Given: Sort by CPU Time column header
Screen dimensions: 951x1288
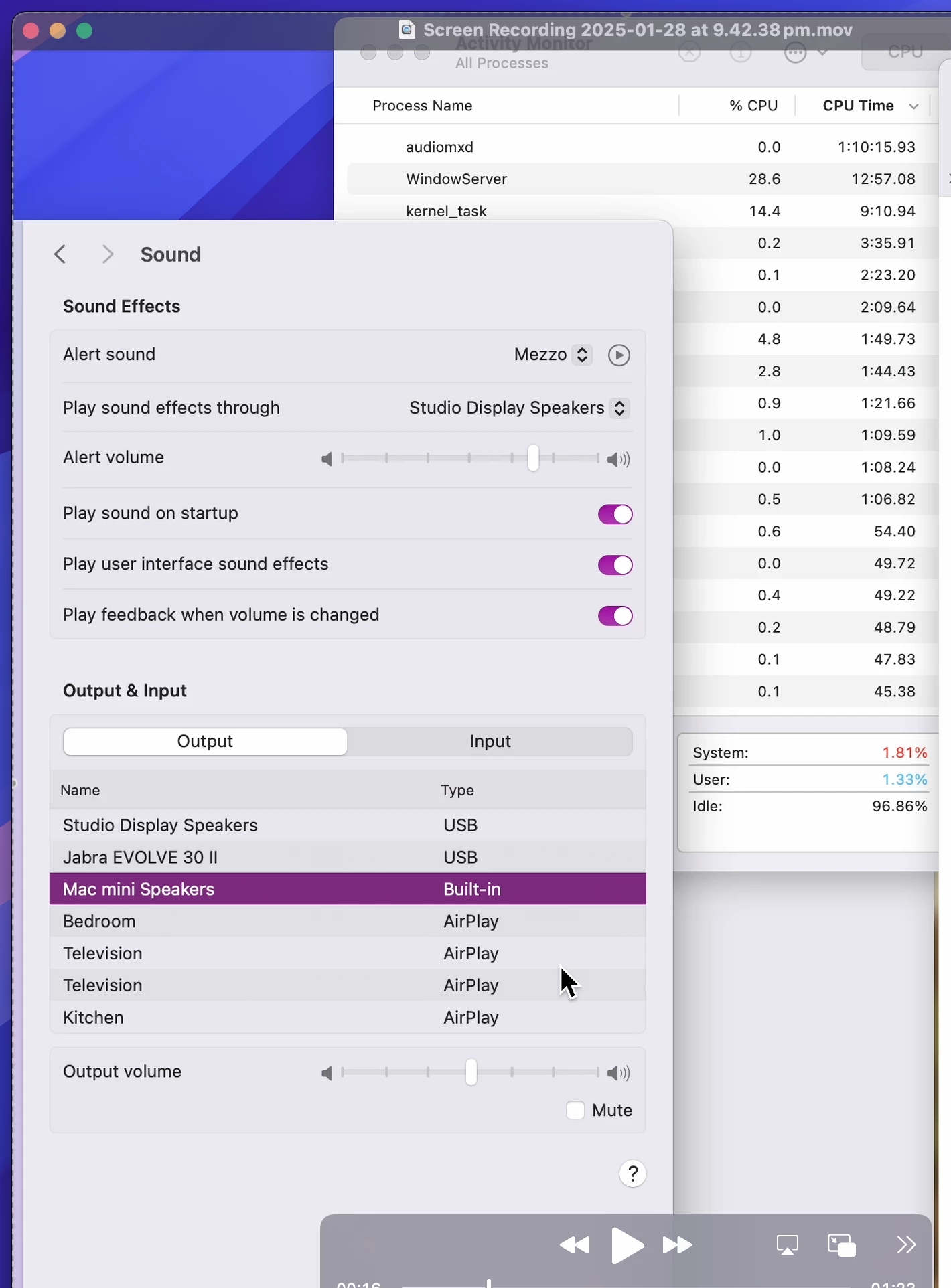Looking at the screenshot, I should tap(858, 106).
